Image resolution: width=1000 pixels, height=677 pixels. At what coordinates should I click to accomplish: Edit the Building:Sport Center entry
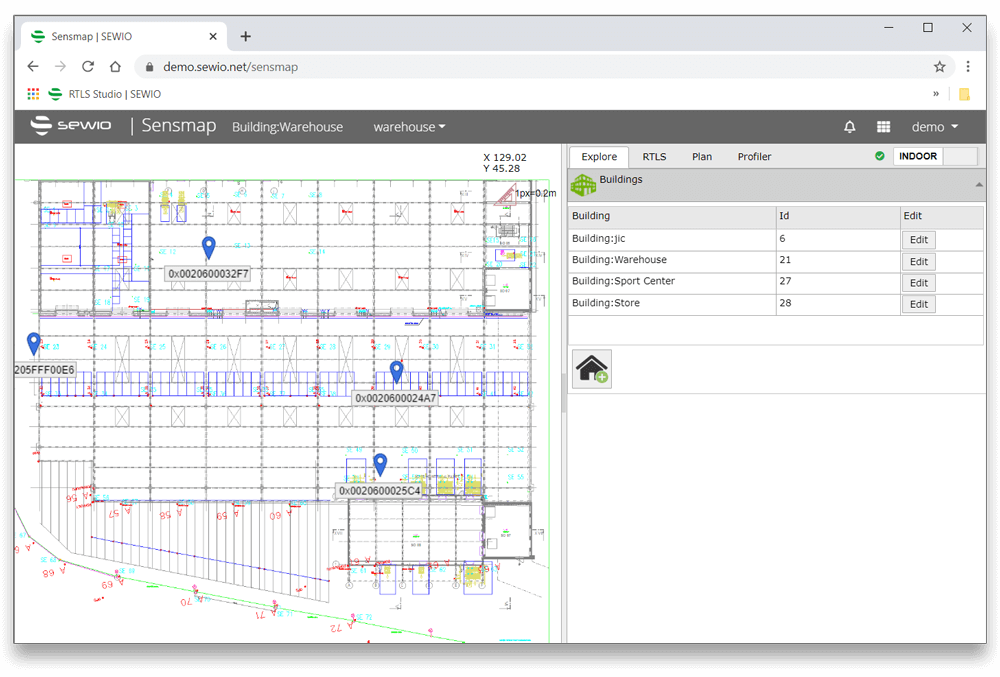918,282
